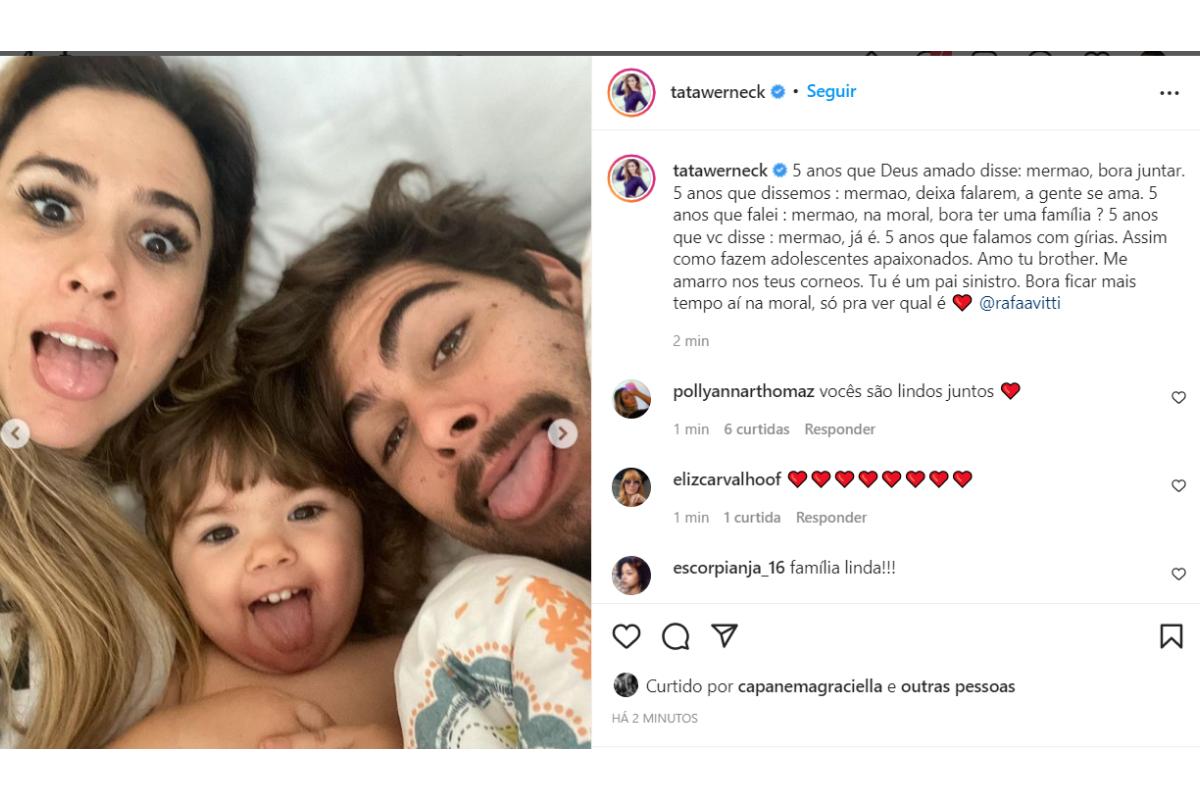Open the comment bubble icon
This screenshot has height=800, width=1200.
click(x=676, y=636)
